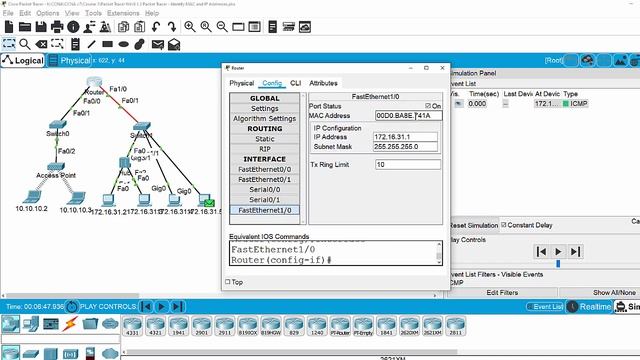Open the RIP routing section
640x360 pixels.
point(264,149)
